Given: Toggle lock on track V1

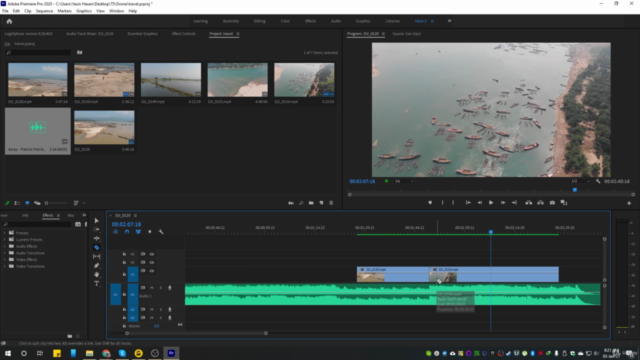Looking at the screenshot, I should click(124, 274).
